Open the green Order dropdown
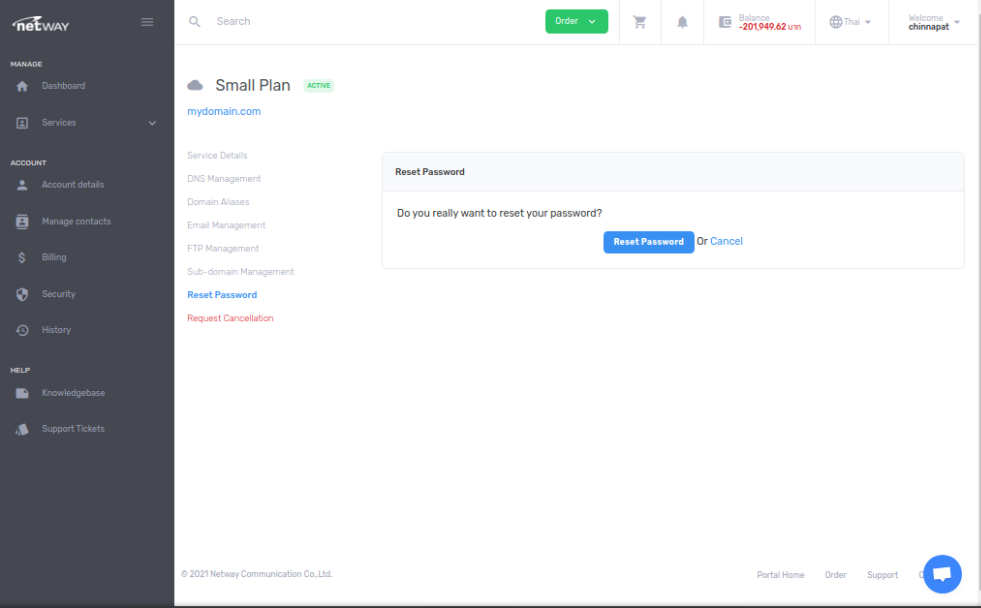Image resolution: width=981 pixels, height=608 pixels. click(x=576, y=21)
